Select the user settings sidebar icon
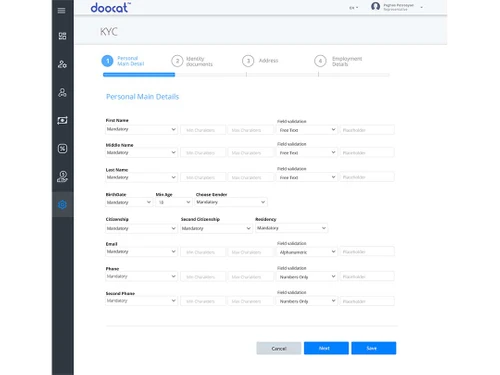The height and width of the screenshot is (375, 500). (x=62, y=64)
